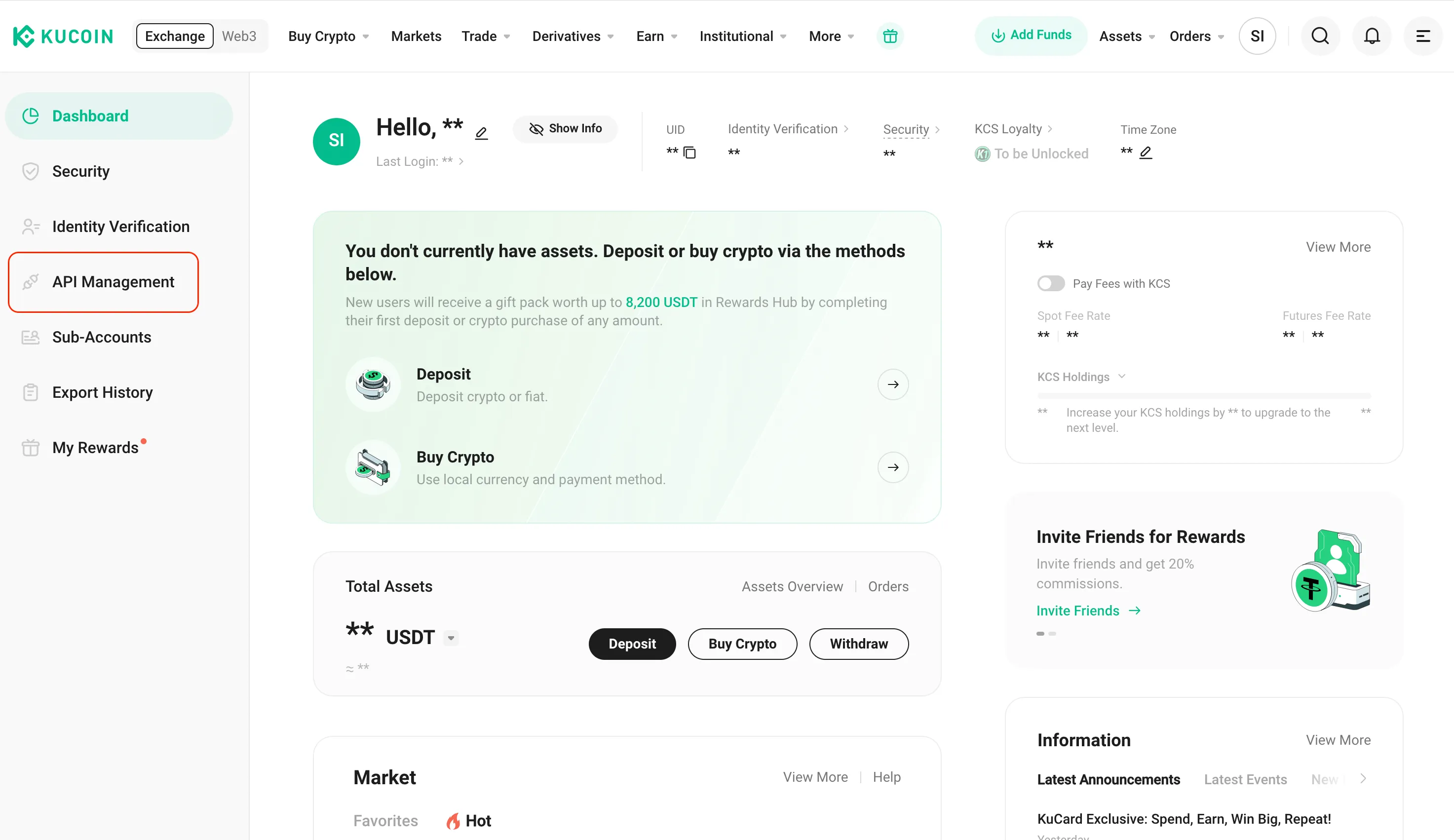Open the rewards gift icon in navbar

890,37
